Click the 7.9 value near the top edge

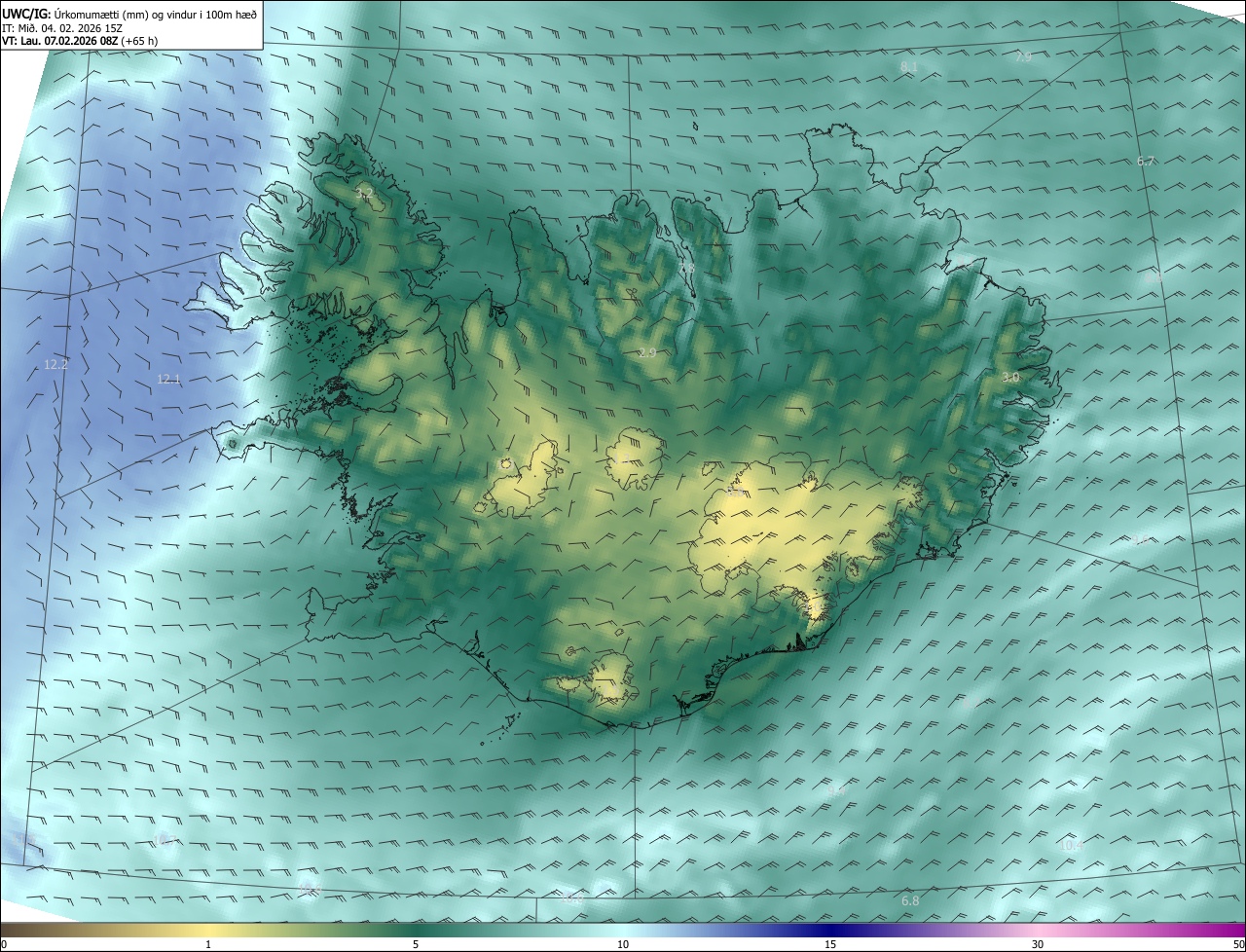point(1023,57)
